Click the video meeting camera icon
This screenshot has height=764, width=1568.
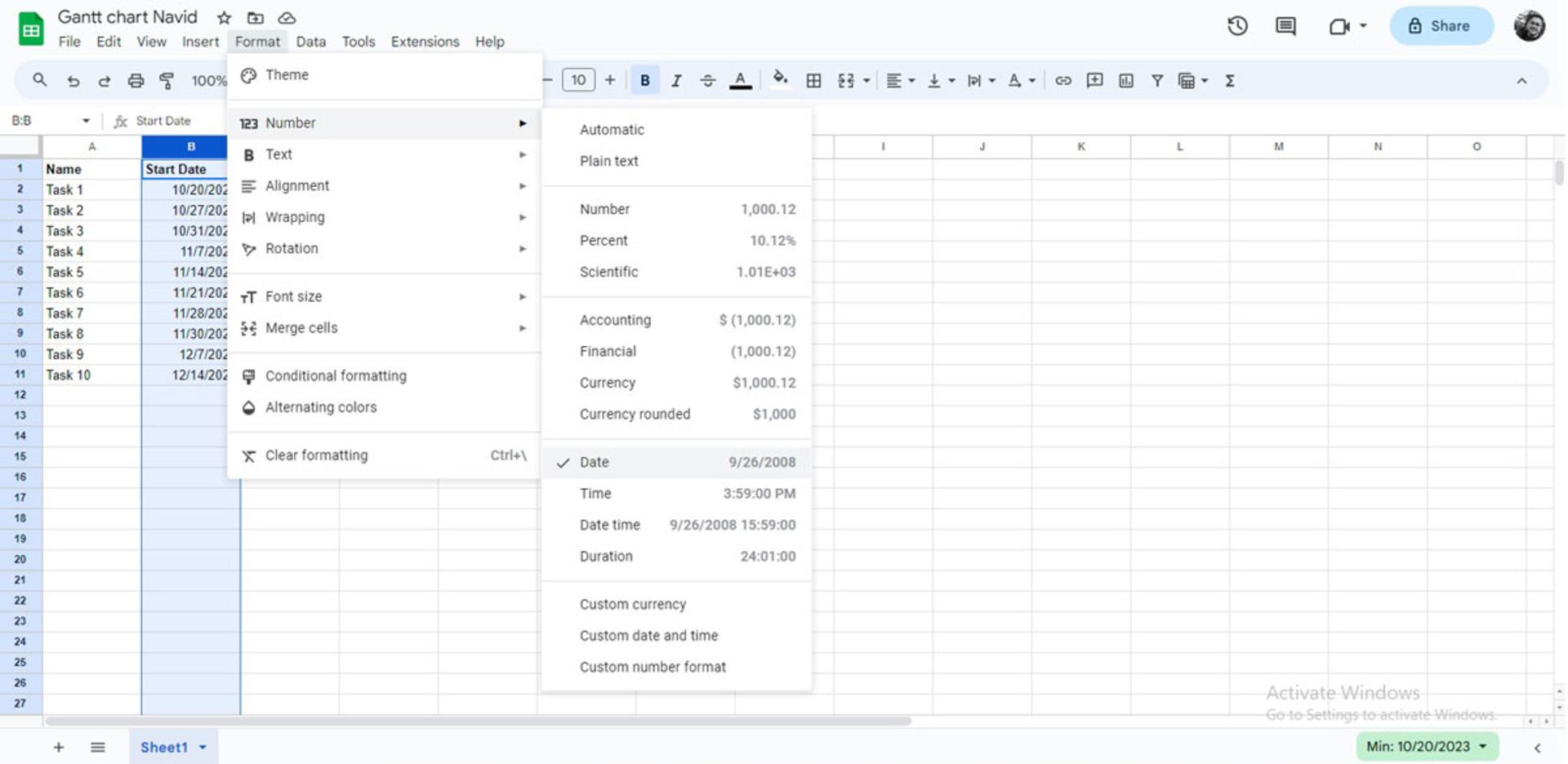coord(1339,26)
